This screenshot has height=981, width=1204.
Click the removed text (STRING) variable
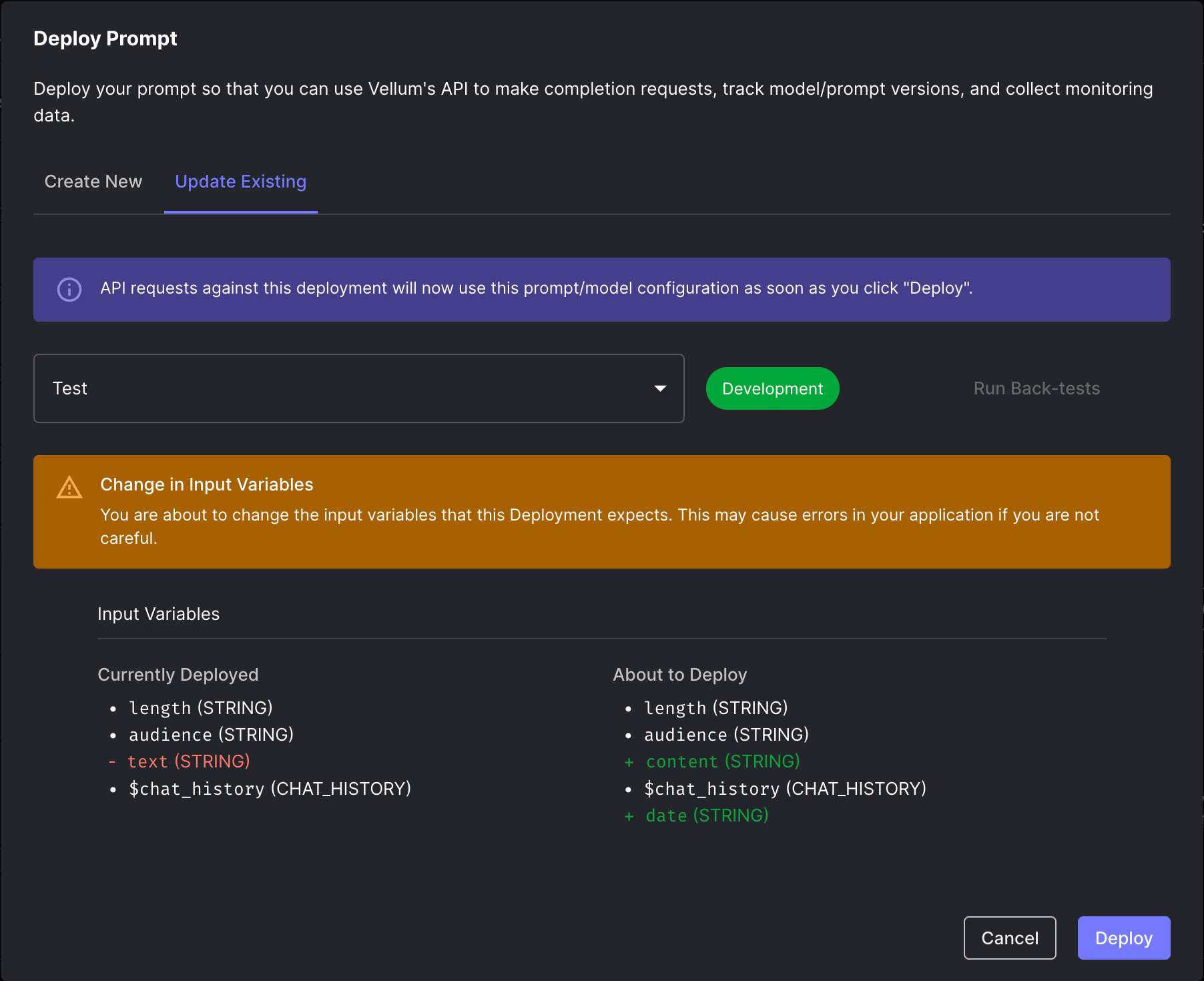pyautogui.click(x=189, y=761)
